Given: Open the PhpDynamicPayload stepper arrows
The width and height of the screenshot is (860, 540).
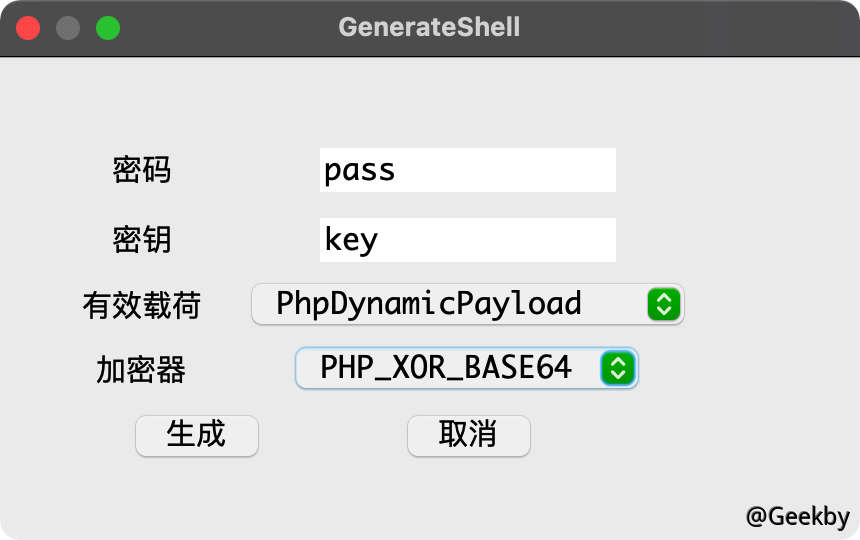Looking at the screenshot, I should coord(664,304).
